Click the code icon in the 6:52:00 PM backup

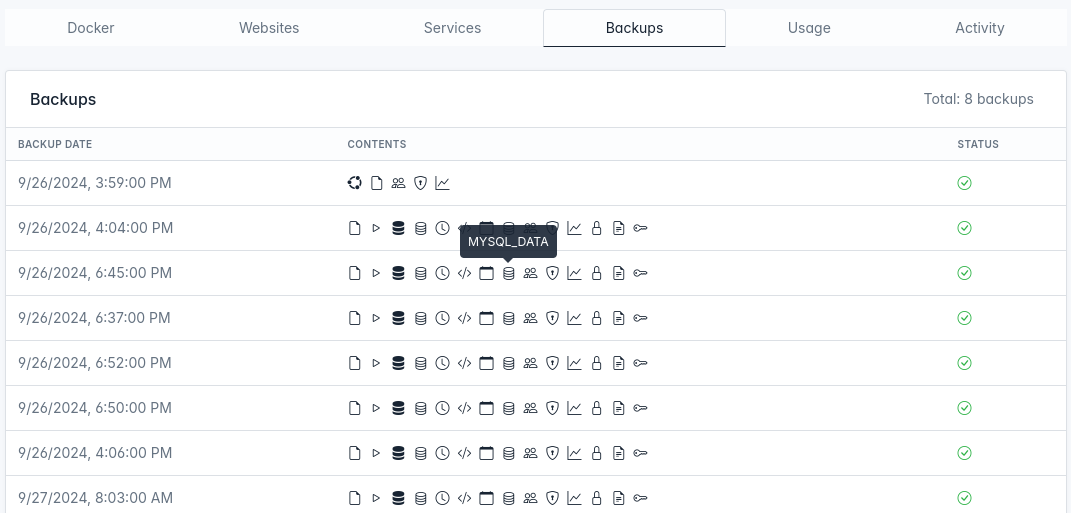(464, 363)
